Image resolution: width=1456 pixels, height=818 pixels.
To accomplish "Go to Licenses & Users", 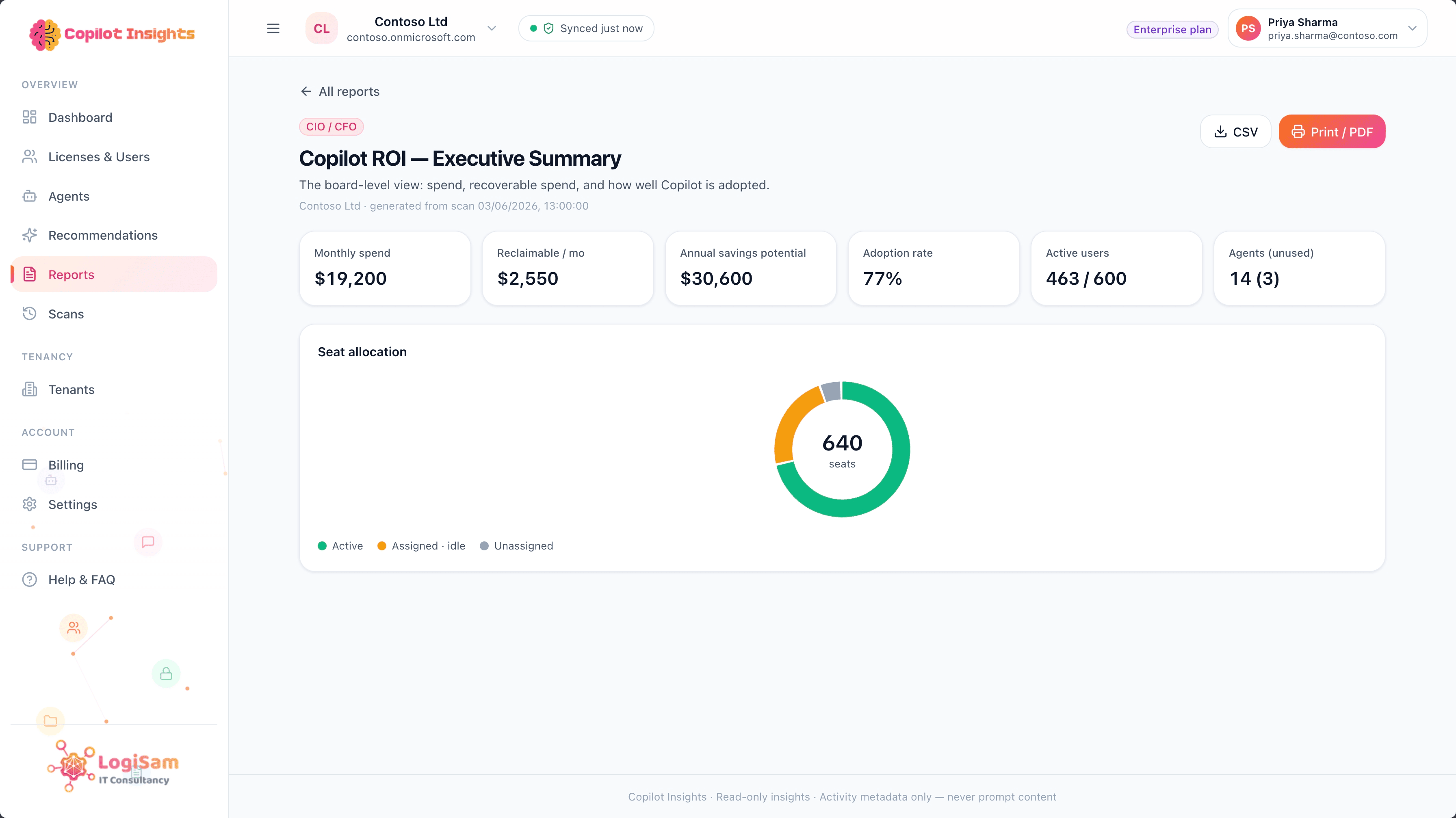I will coord(114,156).
